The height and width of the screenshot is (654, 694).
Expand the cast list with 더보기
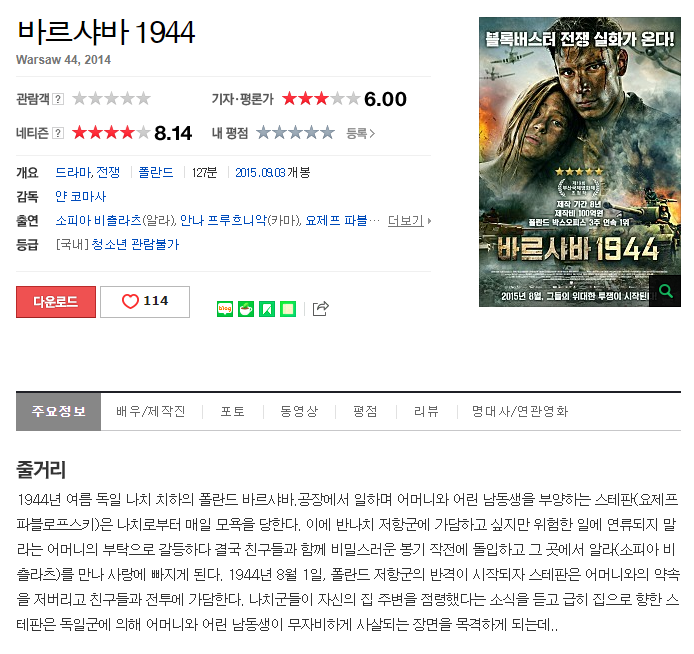click(x=409, y=220)
